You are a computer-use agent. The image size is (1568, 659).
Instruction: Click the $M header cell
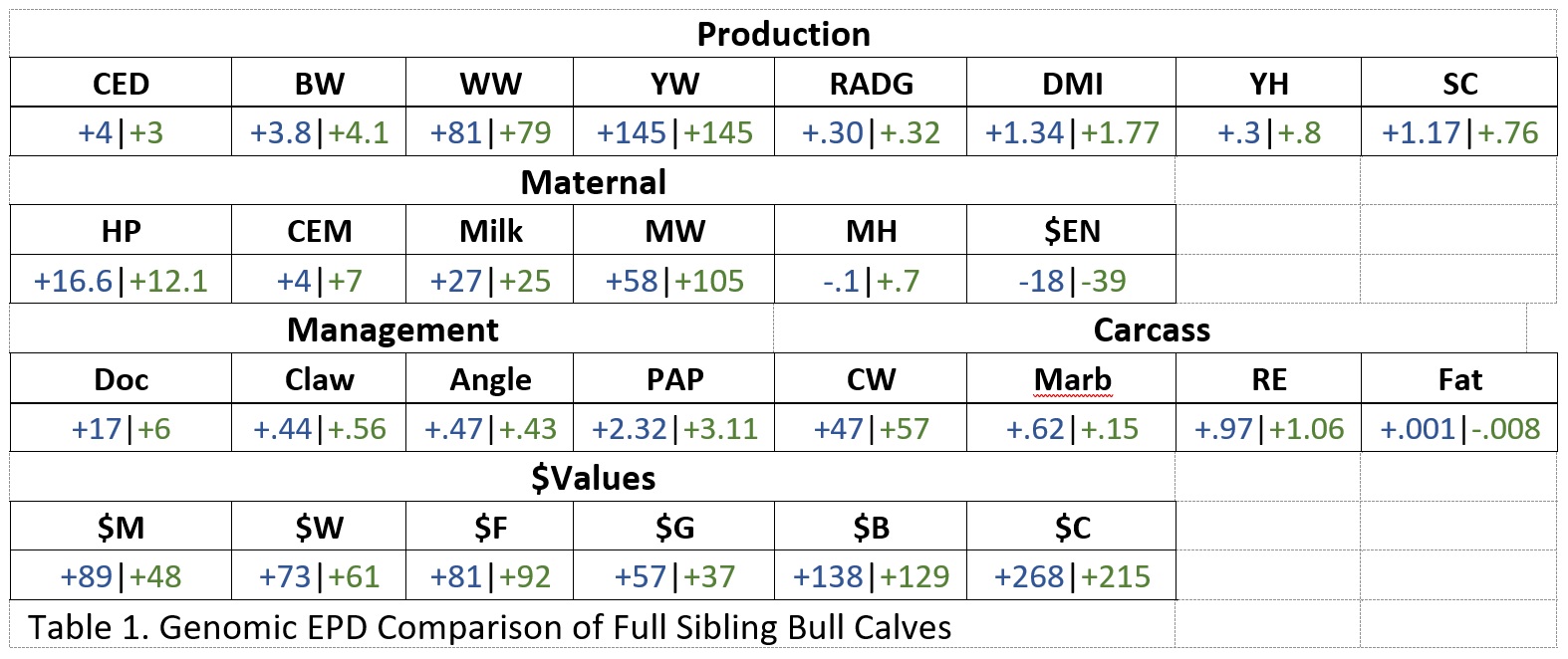click(121, 528)
